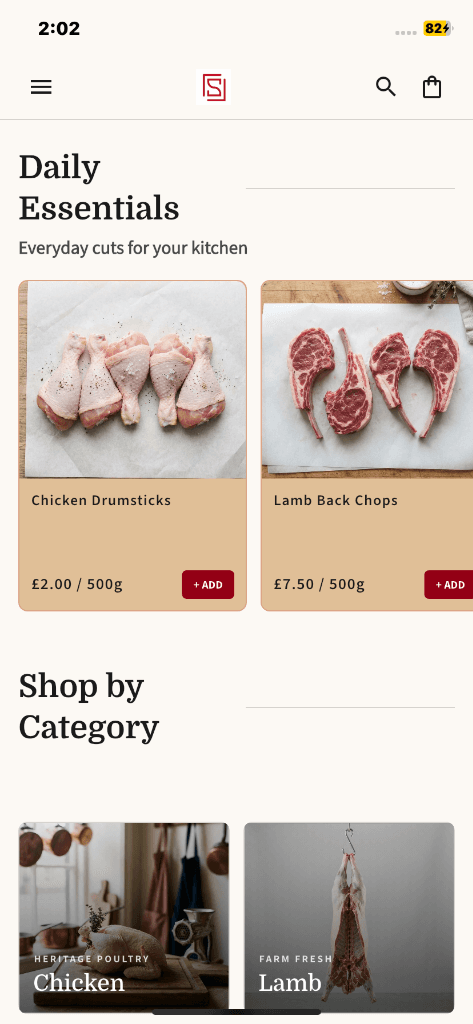Open the shopping bag cart
This screenshot has height=1024, width=473.
432,87
